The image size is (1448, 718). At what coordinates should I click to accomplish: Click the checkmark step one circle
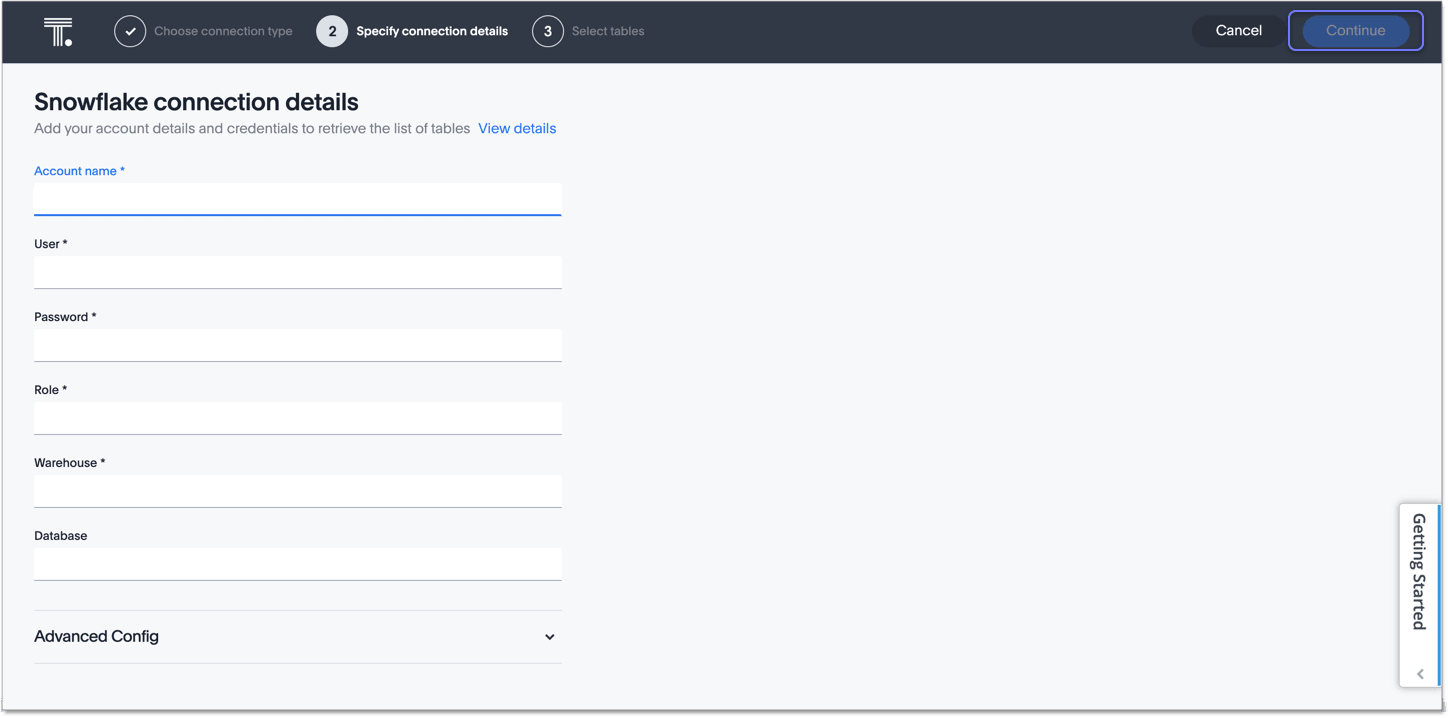130,31
